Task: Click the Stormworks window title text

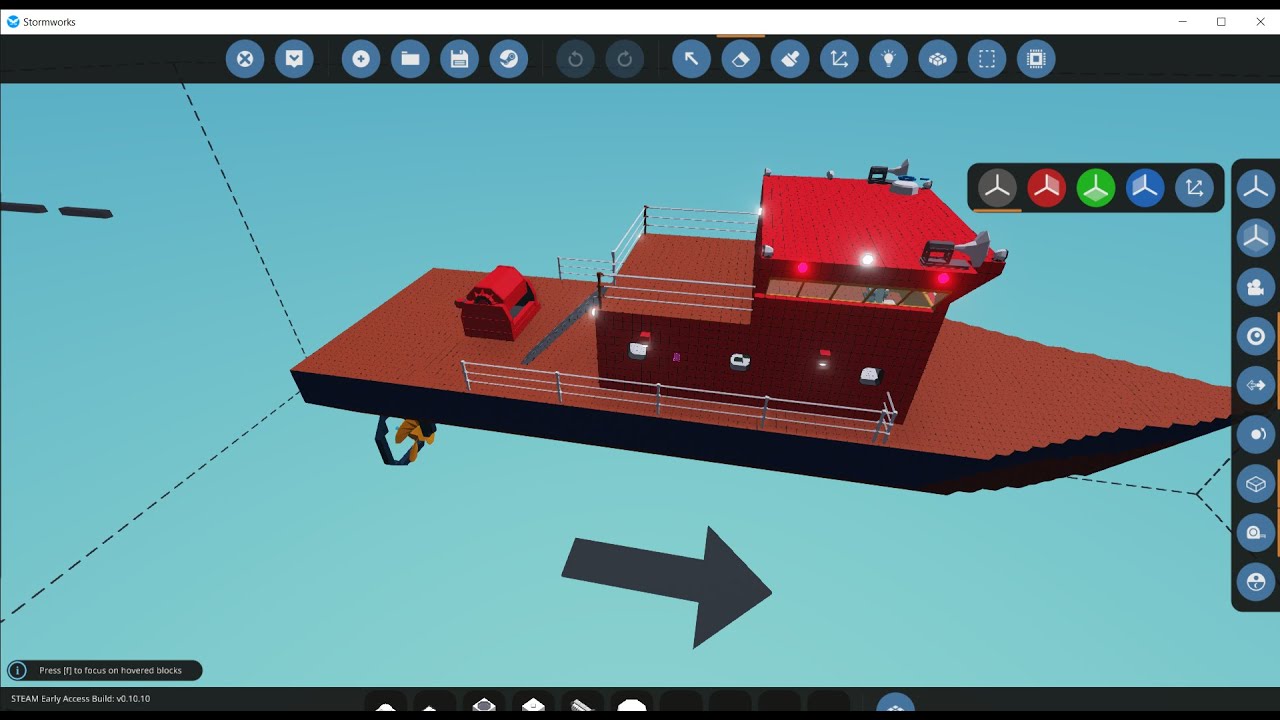Action: (x=49, y=22)
